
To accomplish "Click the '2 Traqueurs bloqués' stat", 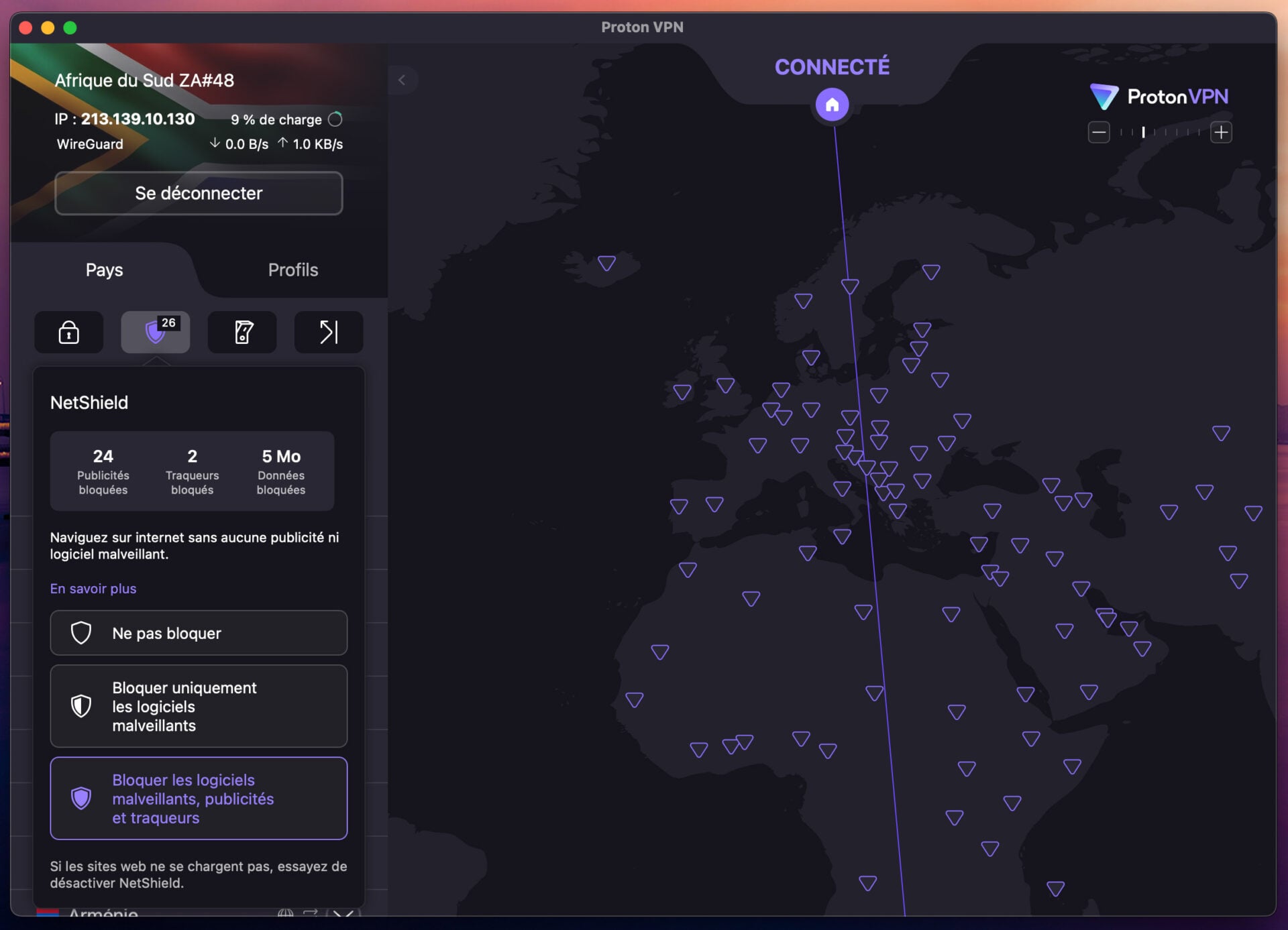I will pyautogui.click(x=193, y=471).
